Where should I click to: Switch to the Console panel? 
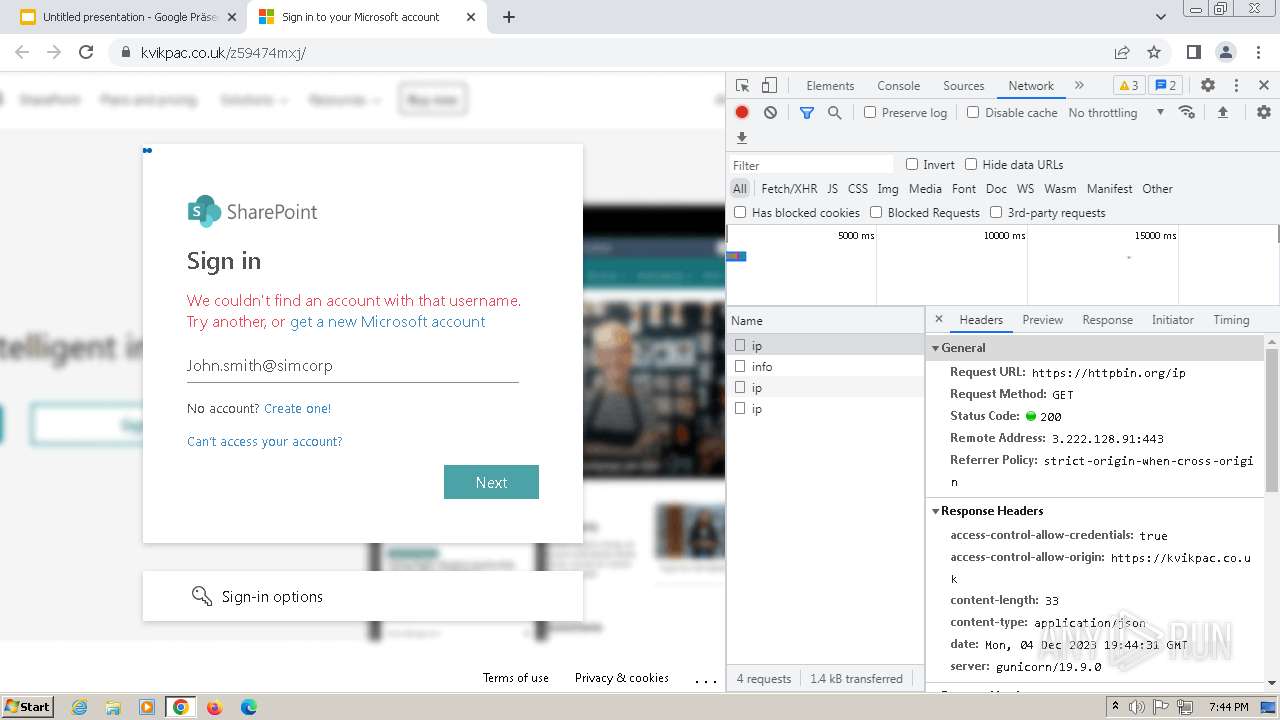(x=898, y=86)
